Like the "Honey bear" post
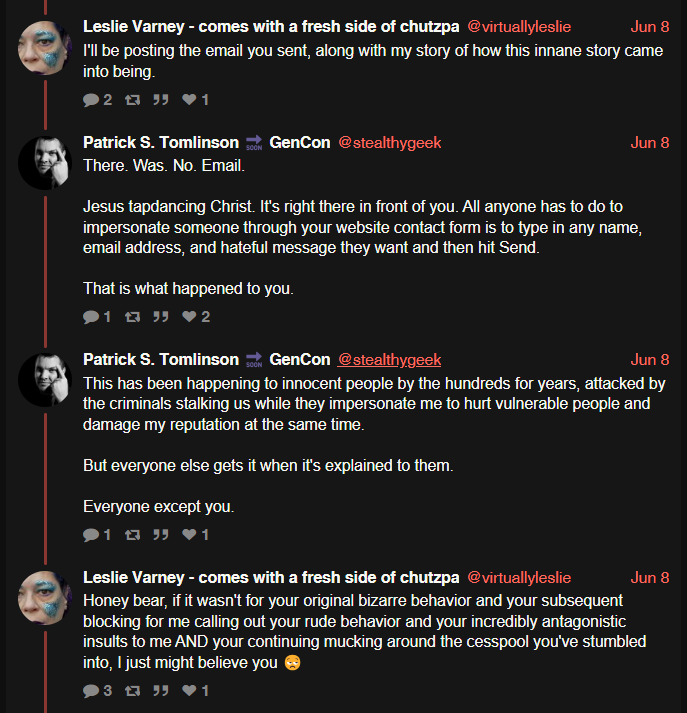687x713 pixels. [x=189, y=690]
